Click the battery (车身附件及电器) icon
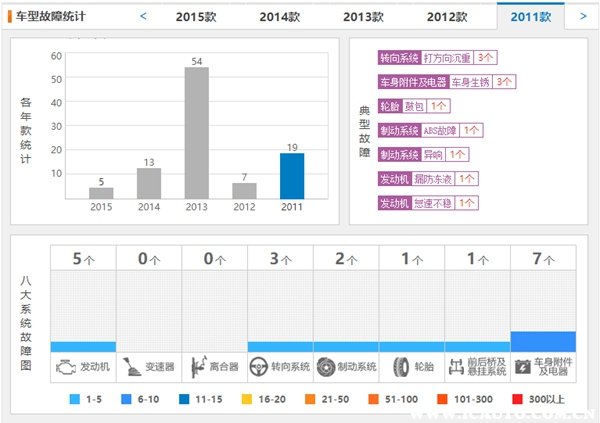The width and height of the screenshot is (600, 423). [x=522, y=367]
